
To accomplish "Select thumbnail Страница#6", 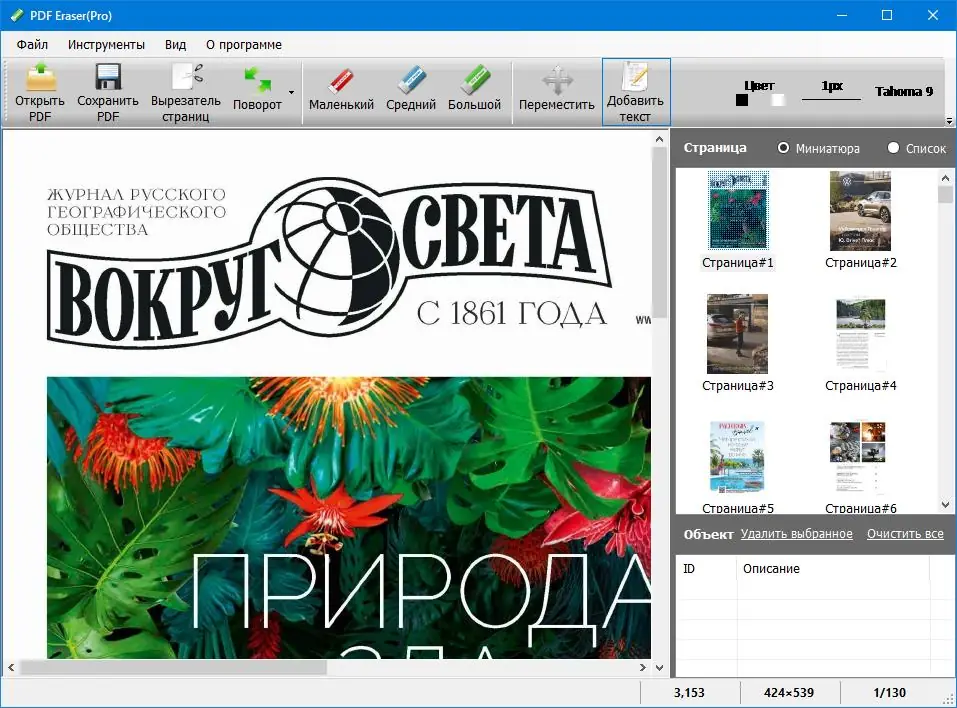I will pos(861,467).
